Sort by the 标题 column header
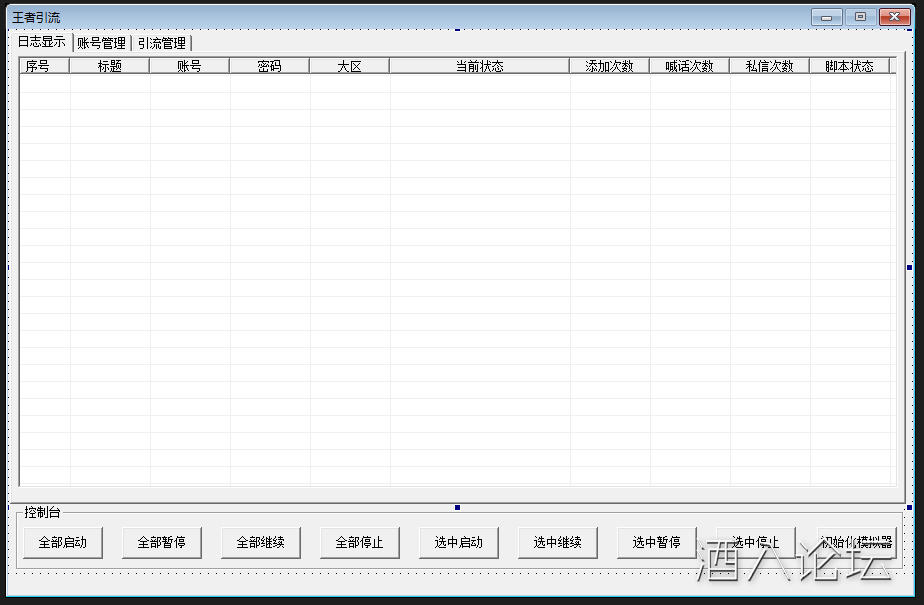Screen dimensions: 924x605 [x=110, y=66]
